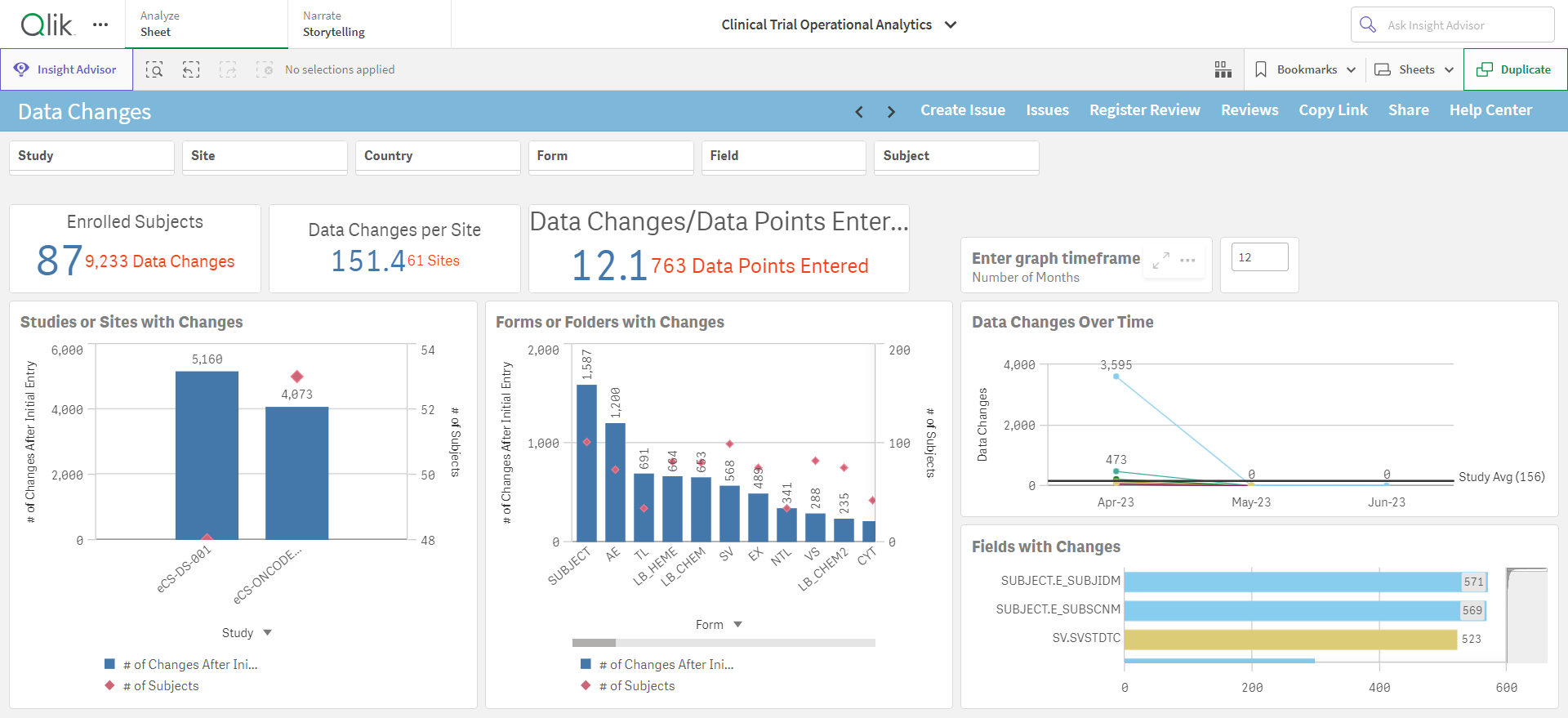Open the selections tool grid icon
The height and width of the screenshot is (718, 1568).
coord(1223,69)
